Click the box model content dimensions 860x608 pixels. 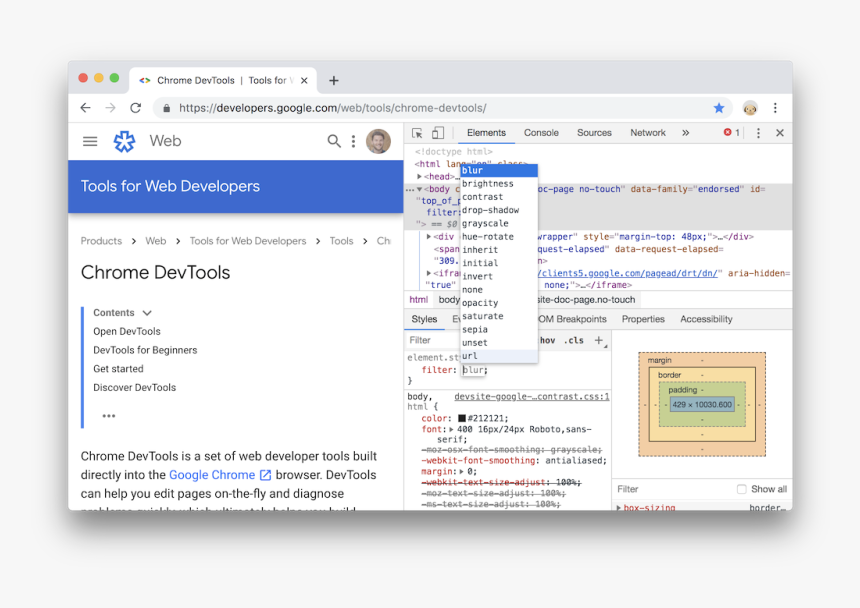[x=702, y=405]
